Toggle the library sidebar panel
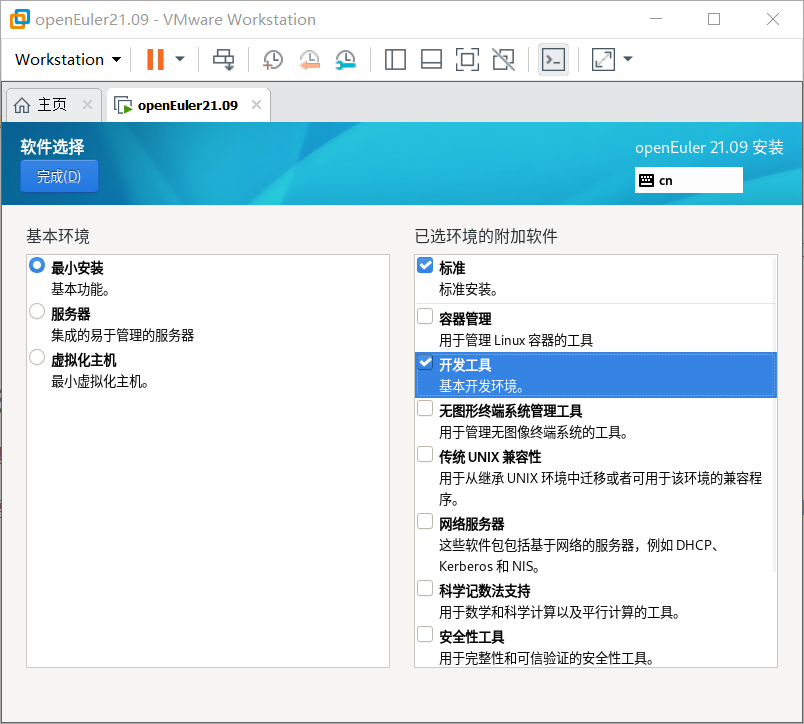Image resolution: width=804 pixels, height=724 pixels. click(395, 59)
